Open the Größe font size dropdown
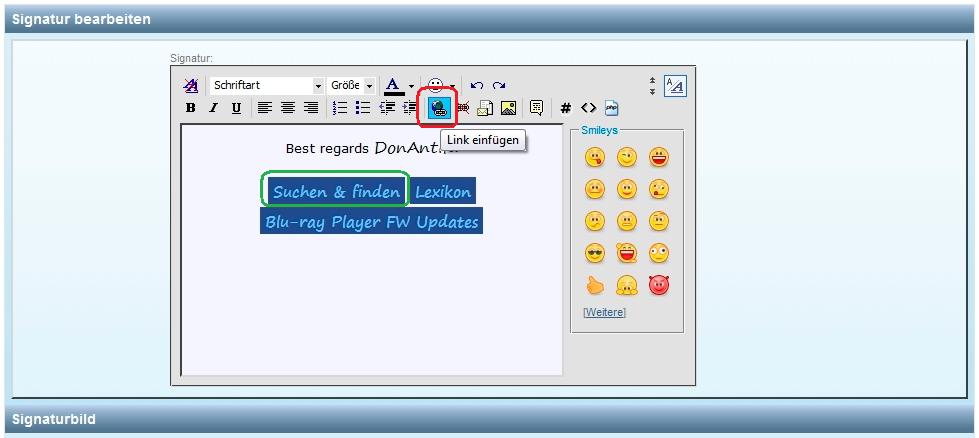This screenshot has height=438, width=979. (369, 86)
